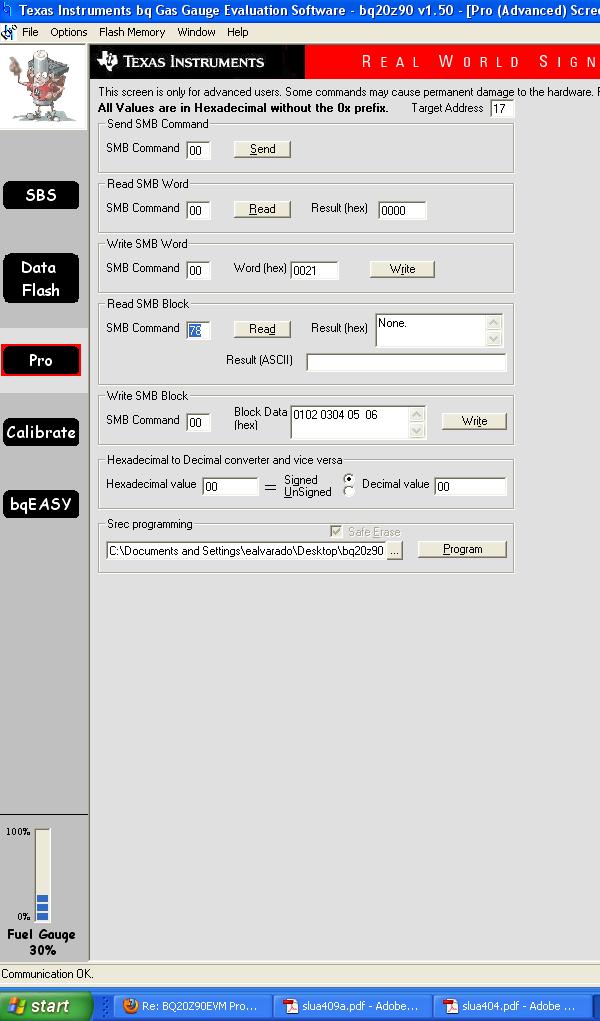The height and width of the screenshot is (1021, 600).
Task: Open the Windows start button
Action: (46, 1006)
